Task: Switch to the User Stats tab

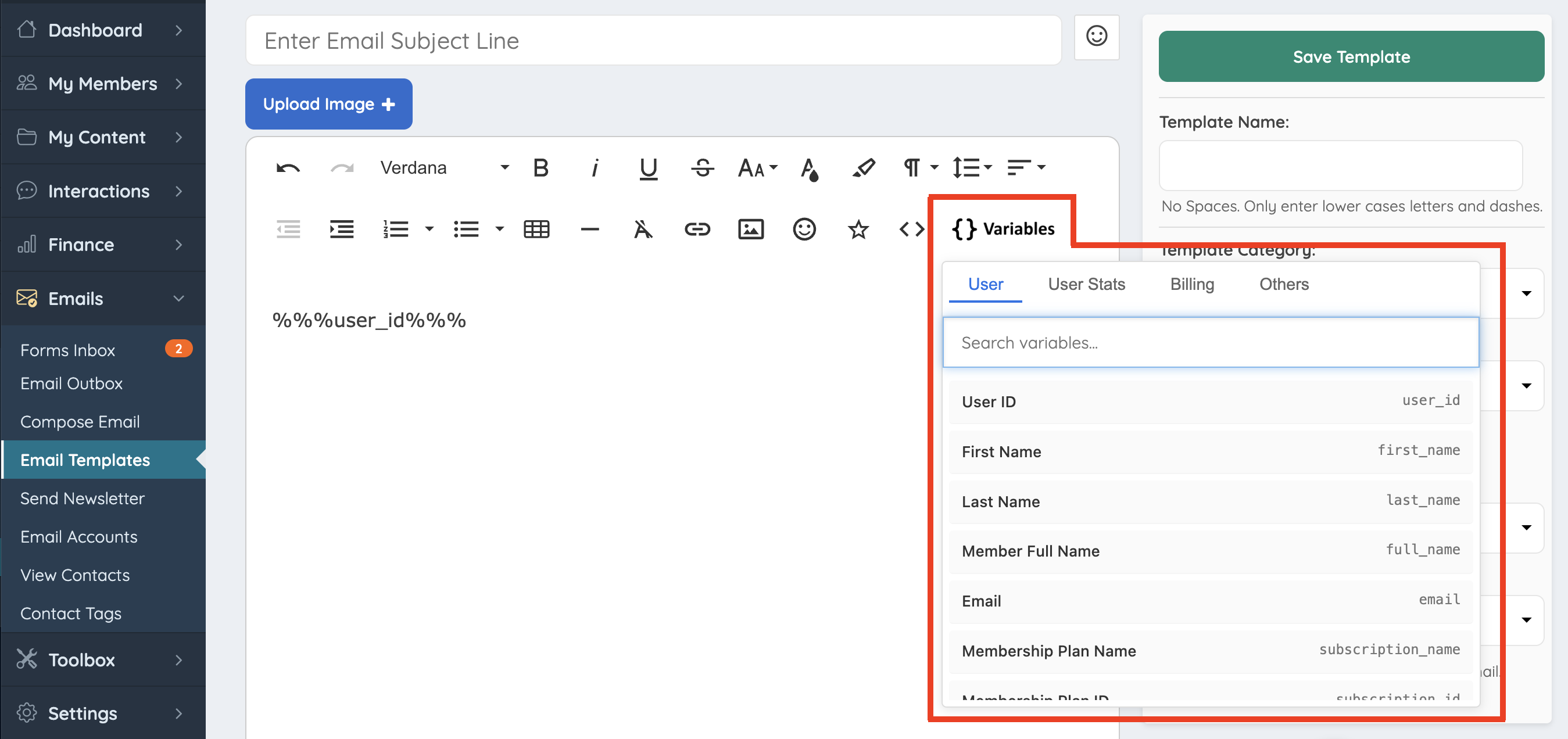Action: pos(1086,284)
